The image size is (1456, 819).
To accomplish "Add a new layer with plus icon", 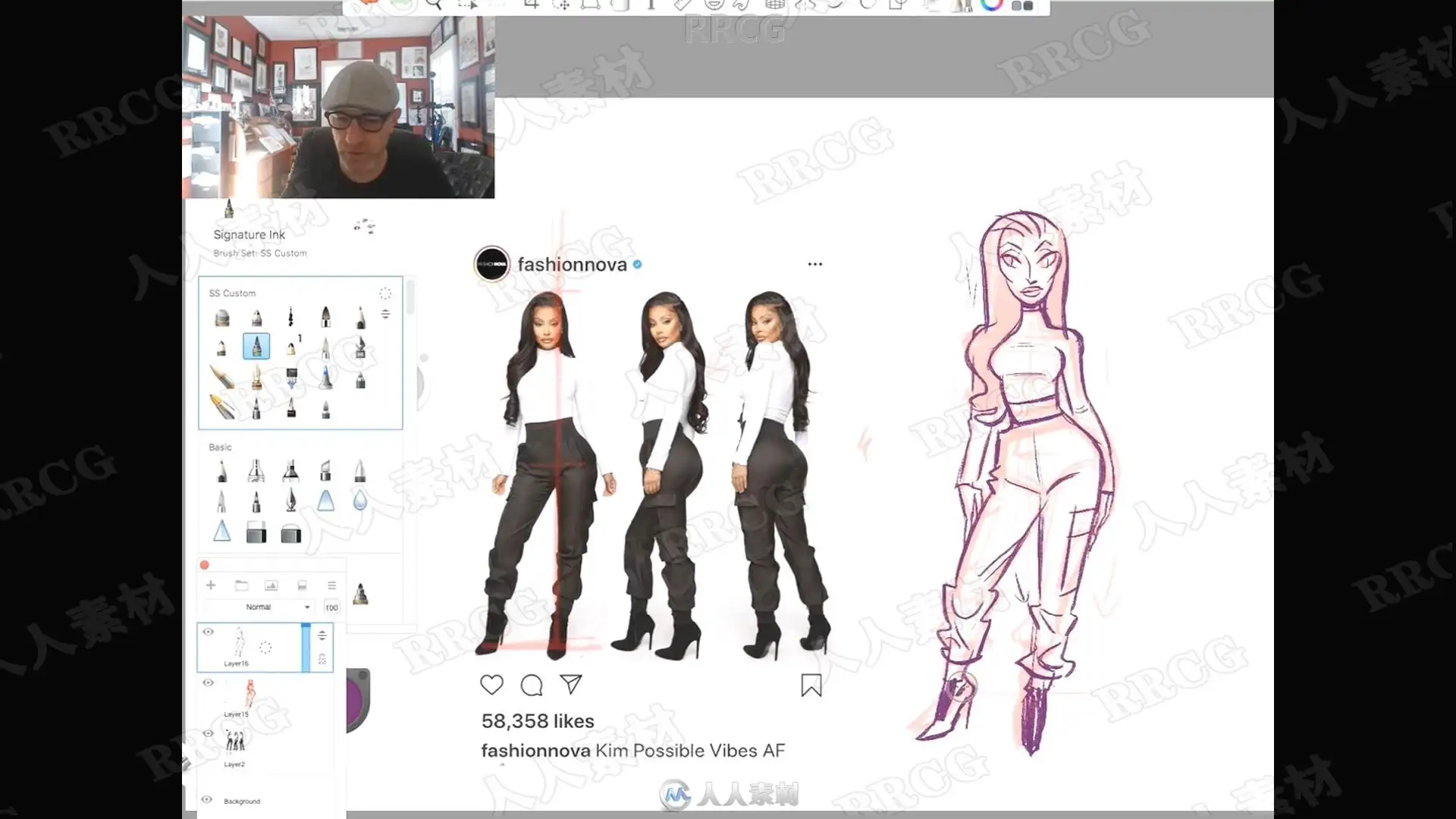I will pyautogui.click(x=211, y=585).
